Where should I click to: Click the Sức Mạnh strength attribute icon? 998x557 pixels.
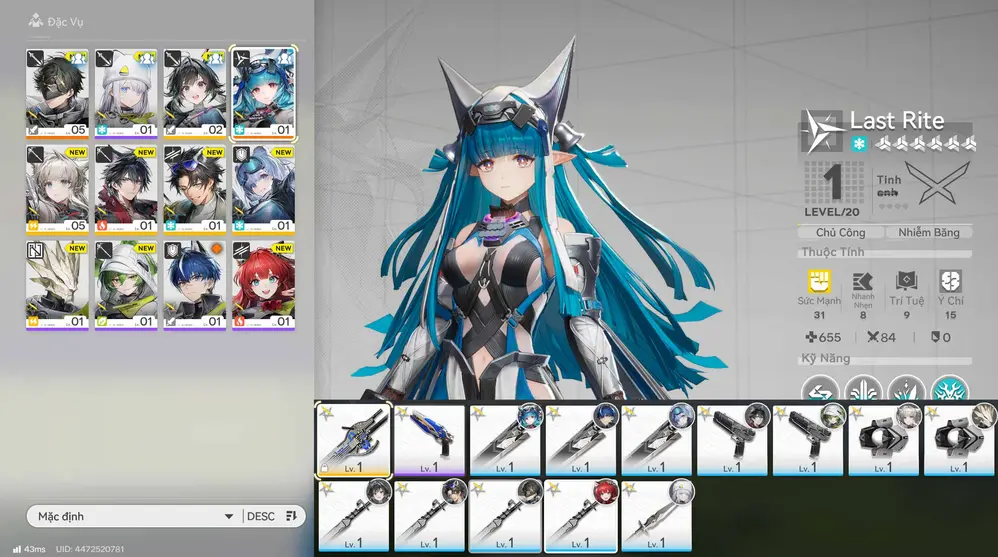[820, 281]
